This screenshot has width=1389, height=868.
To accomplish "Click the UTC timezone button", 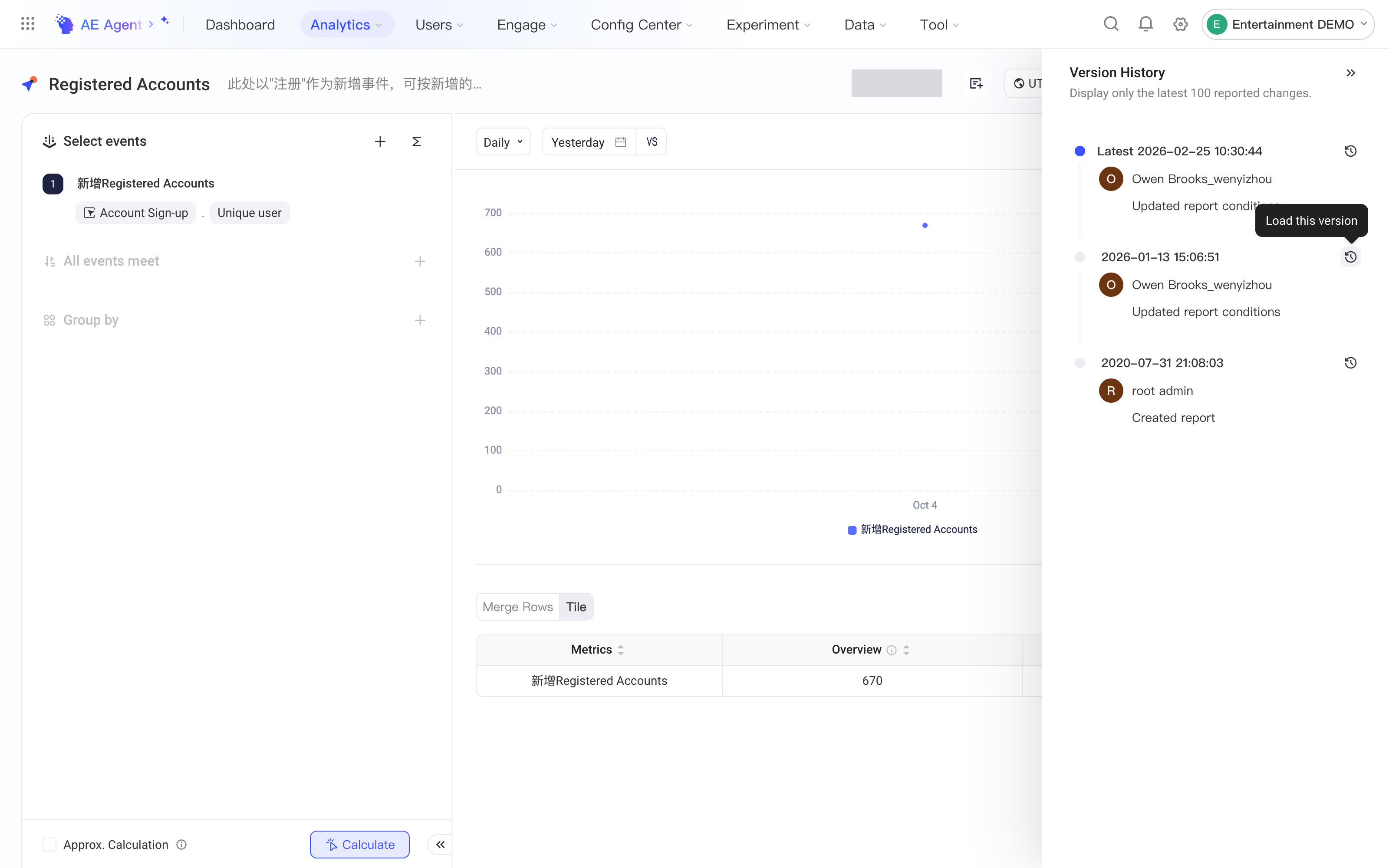I will point(1024,83).
